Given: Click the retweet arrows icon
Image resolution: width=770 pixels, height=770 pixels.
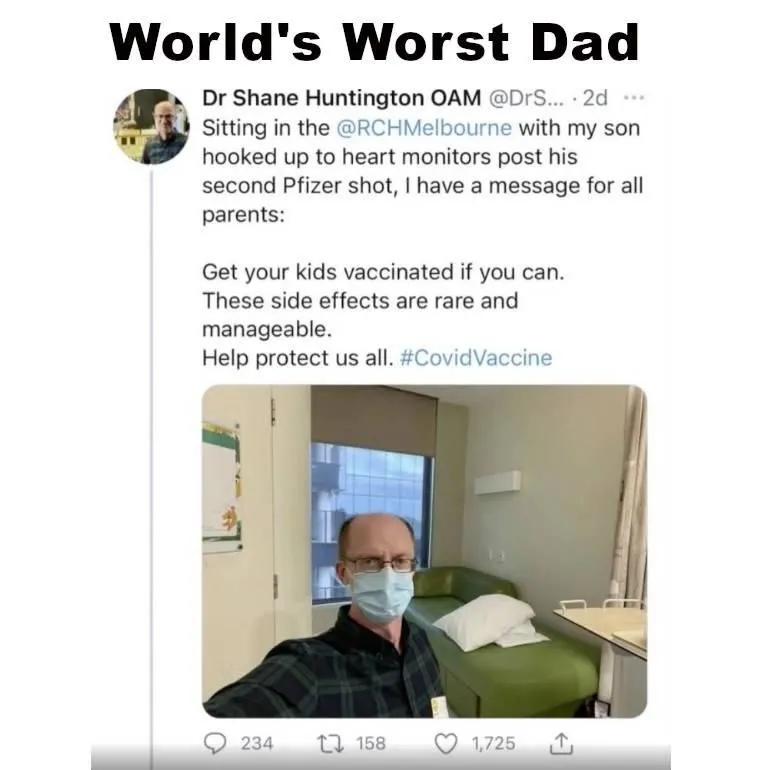Looking at the screenshot, I should [330, 743].
